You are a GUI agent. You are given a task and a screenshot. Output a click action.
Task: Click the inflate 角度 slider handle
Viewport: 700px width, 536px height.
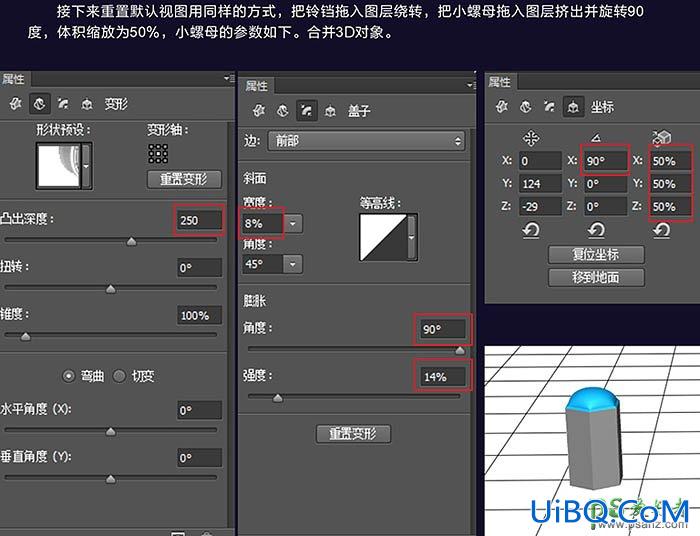(x=460, y=350)
